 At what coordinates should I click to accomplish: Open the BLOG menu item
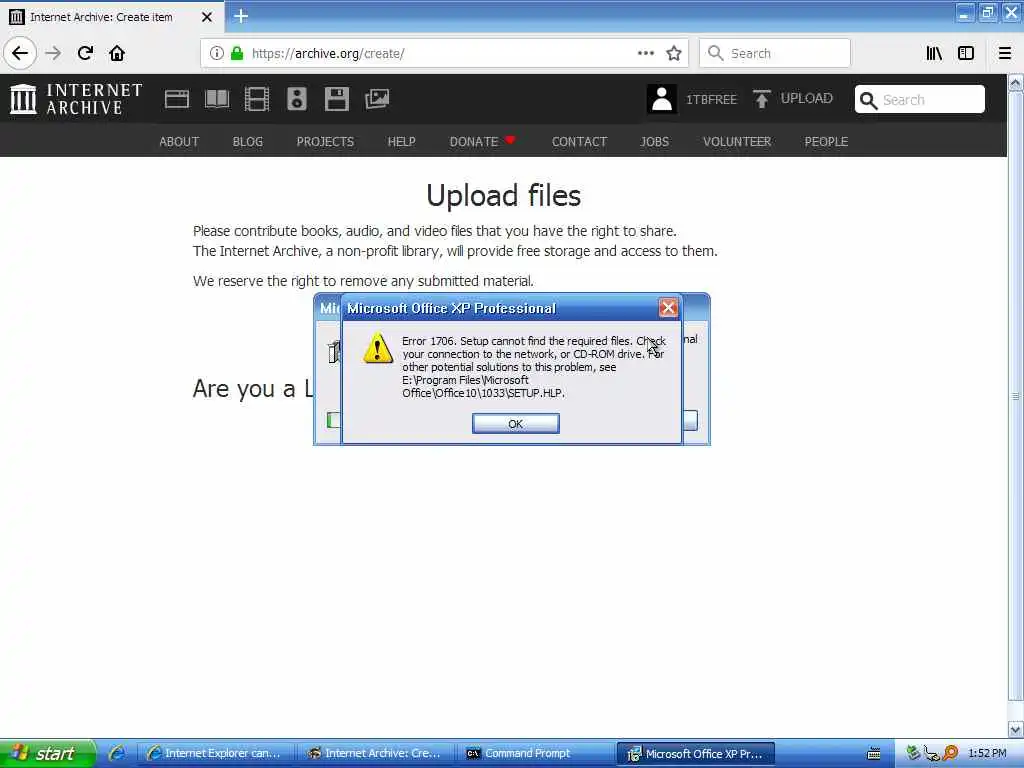coord(248,142)
